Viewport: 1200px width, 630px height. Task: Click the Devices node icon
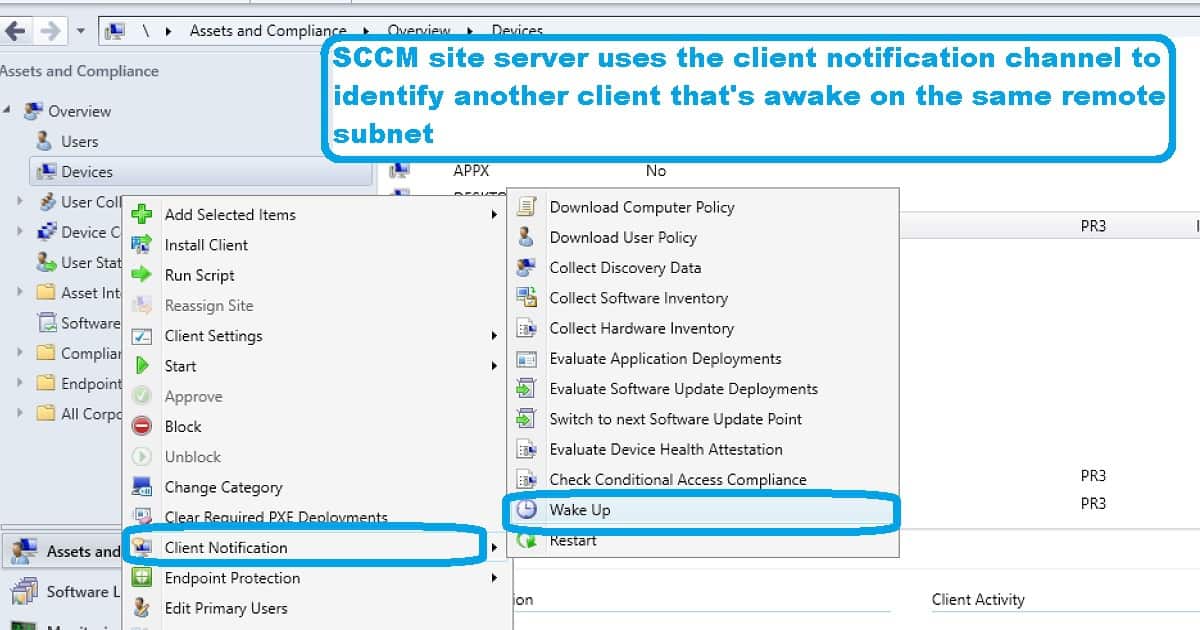click(46, 172)
